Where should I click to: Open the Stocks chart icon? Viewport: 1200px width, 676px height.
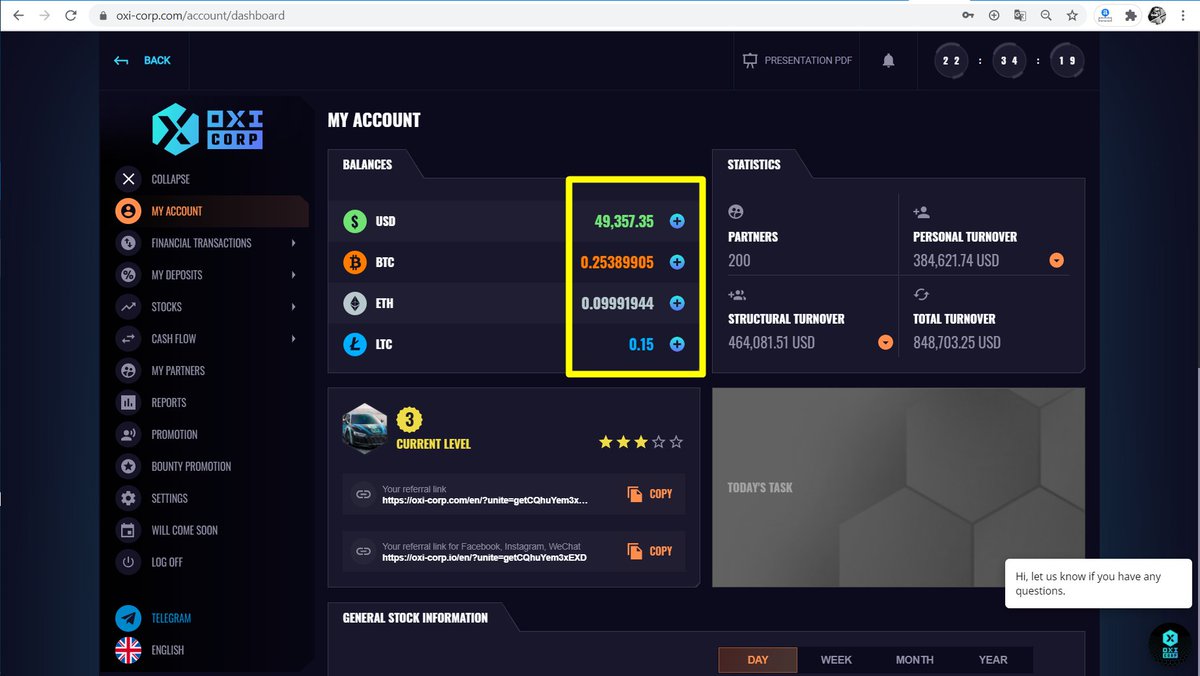point(128,307)
